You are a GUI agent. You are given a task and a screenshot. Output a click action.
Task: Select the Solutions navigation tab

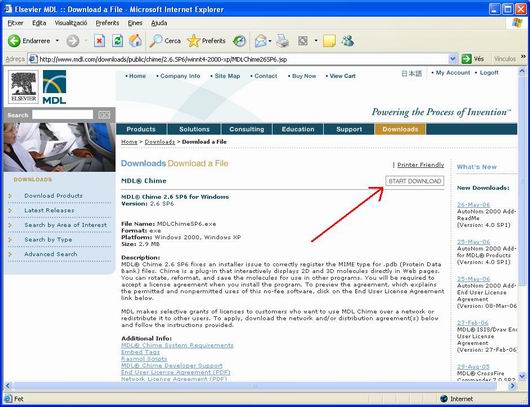[194, 129]
